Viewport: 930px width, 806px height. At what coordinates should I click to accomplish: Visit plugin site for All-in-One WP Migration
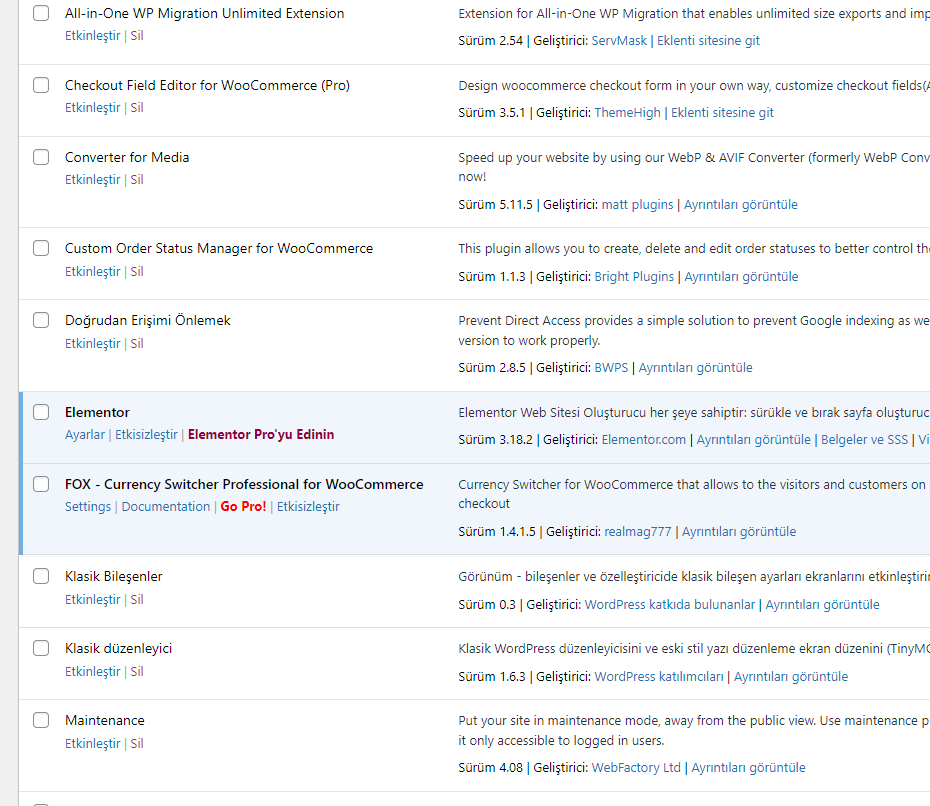(x=708, y=40)
